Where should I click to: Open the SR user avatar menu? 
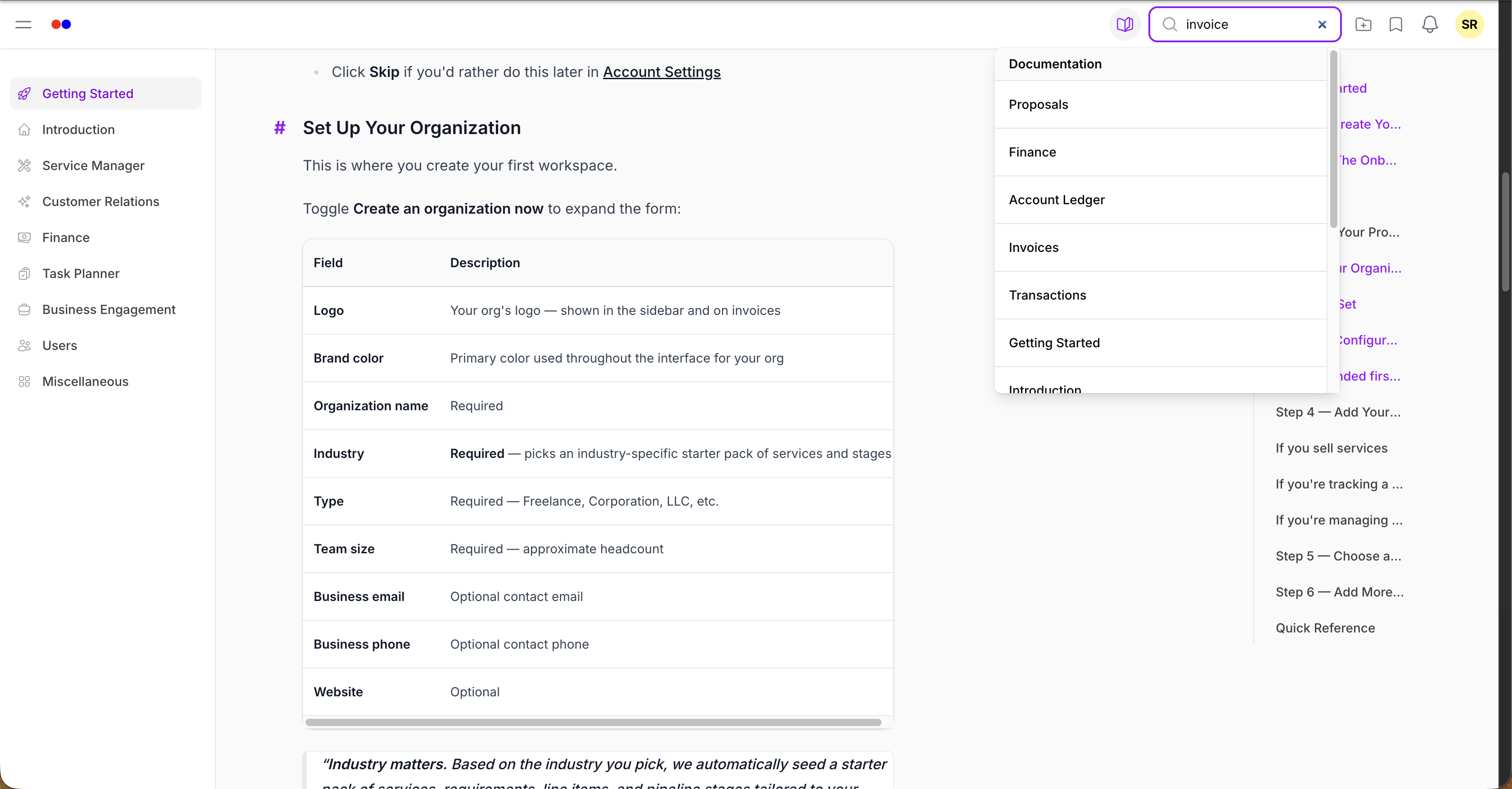coord(1469,25)
